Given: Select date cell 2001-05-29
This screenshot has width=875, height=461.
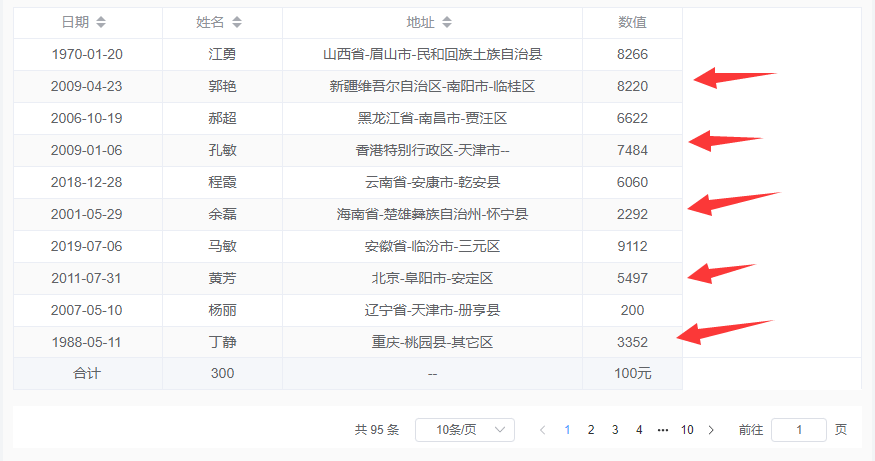Looking at the screenshot, I should click(x=86, y=214).
